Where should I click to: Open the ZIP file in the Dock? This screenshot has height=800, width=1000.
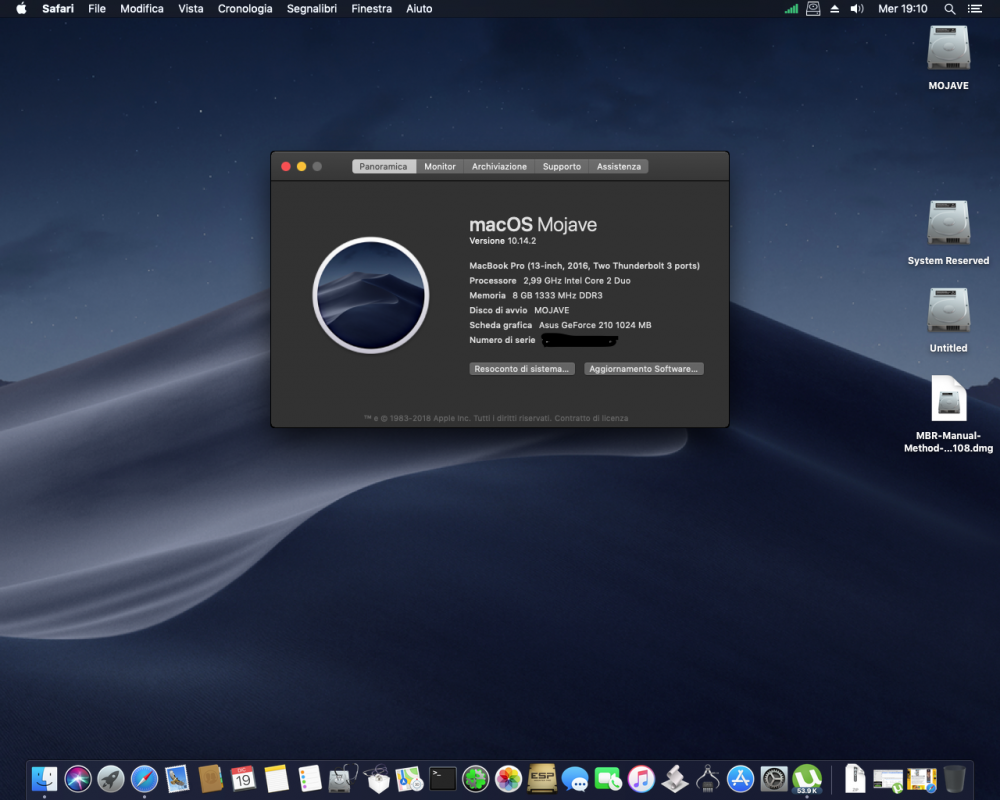pyautogui.click(x=855, y=778)
